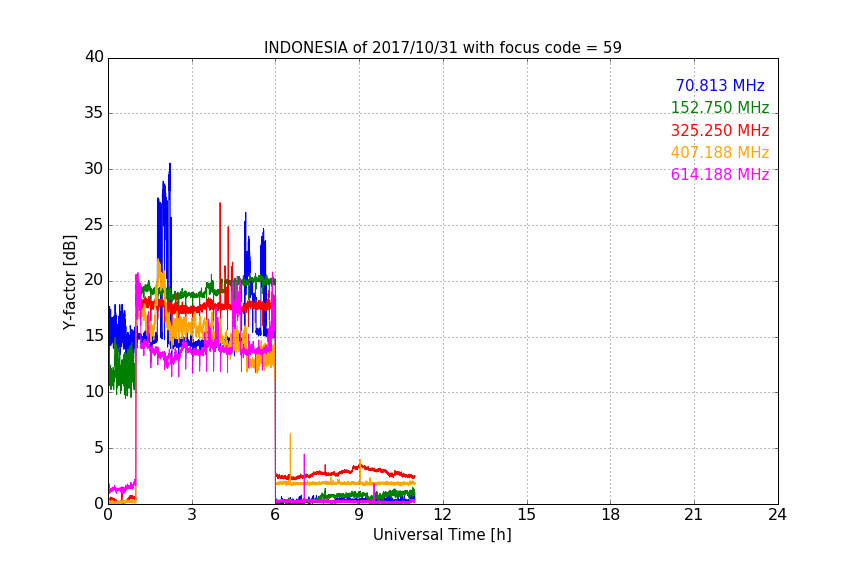Viewport: 864px width, 576px height.
Task: Click the '10' y-axis tick label
Action: point(94,392)
